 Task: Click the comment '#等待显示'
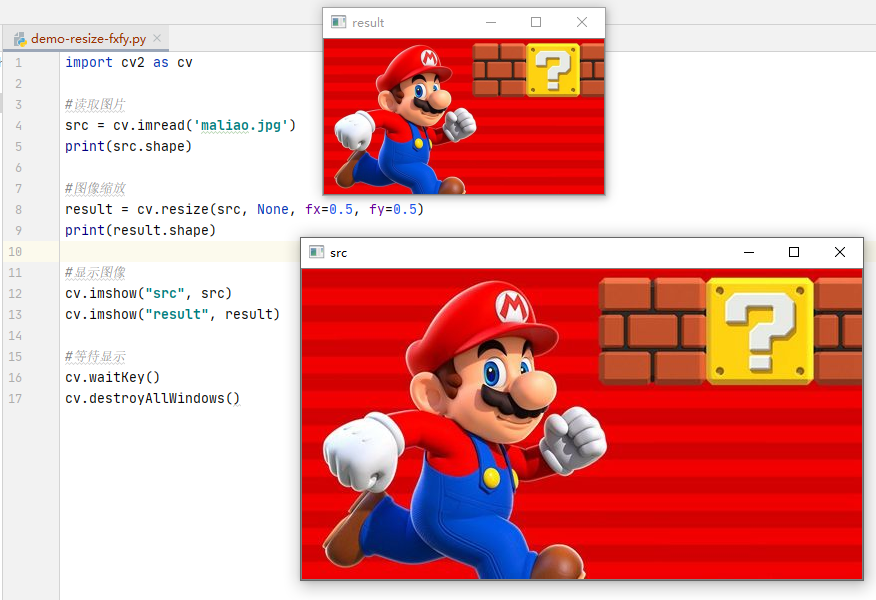coord(95,356)
